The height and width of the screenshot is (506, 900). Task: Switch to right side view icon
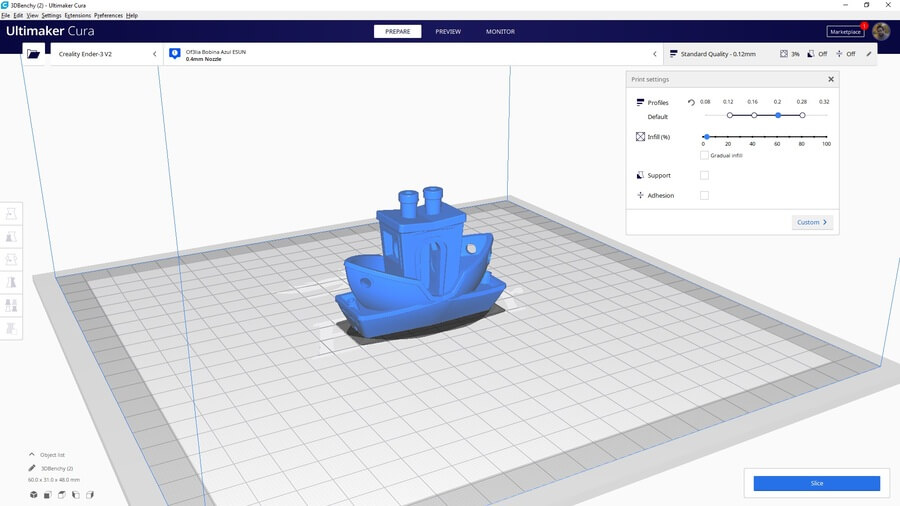coord(90,495)
